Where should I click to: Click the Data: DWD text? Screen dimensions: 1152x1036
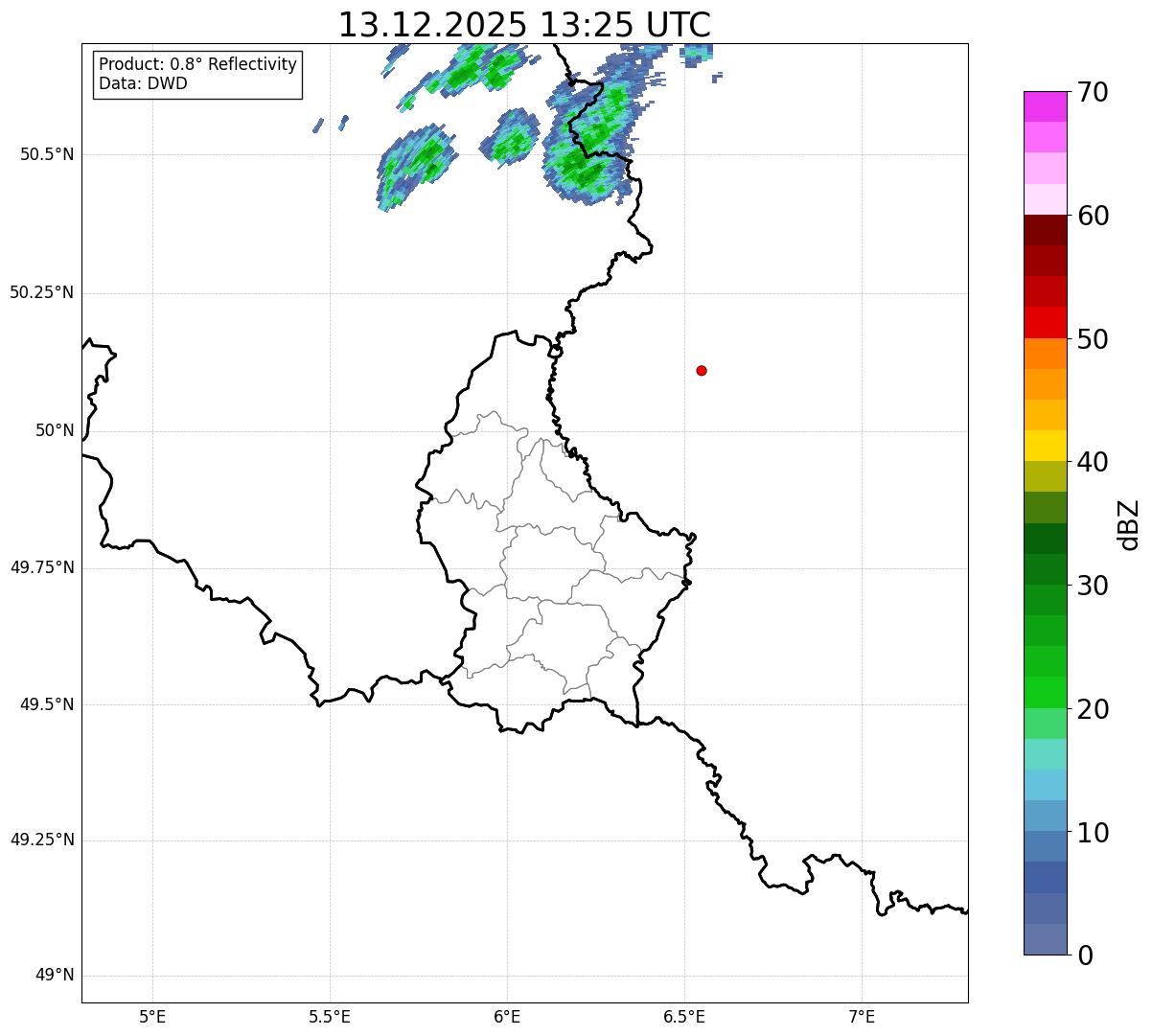(143, 83)
